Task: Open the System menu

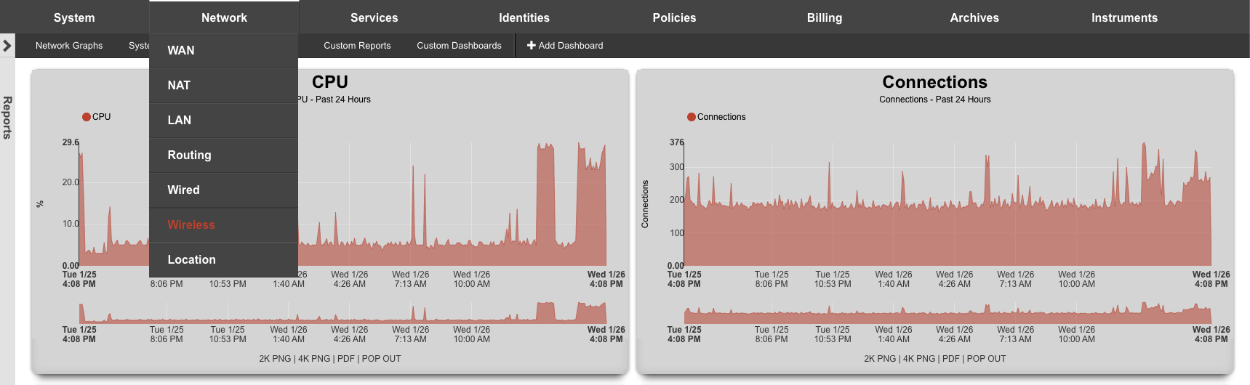Action: click(74, 17)
